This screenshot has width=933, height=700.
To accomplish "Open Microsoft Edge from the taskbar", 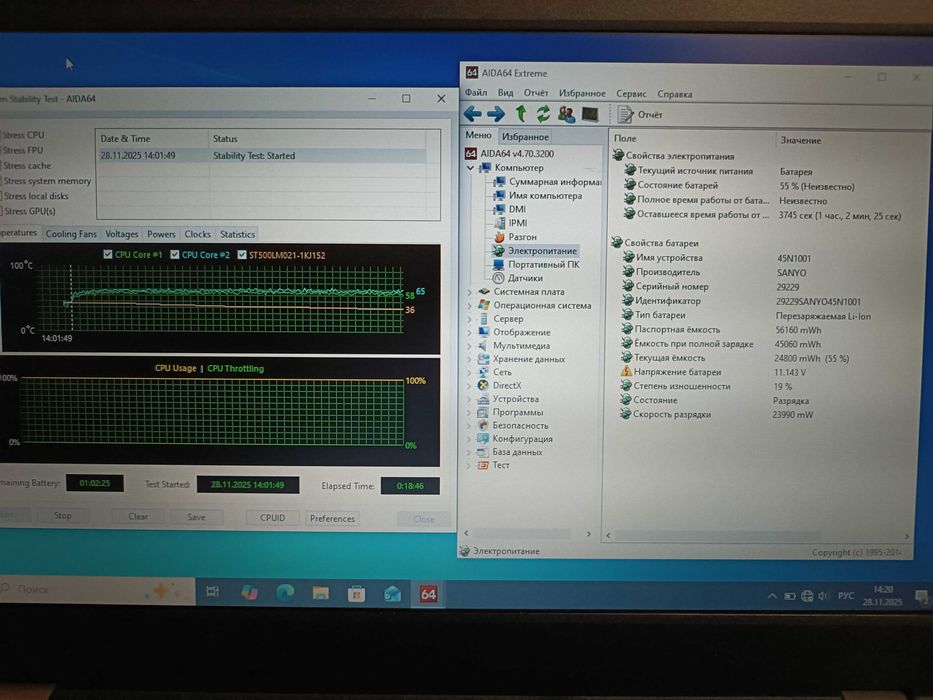I will coord(285,592).
